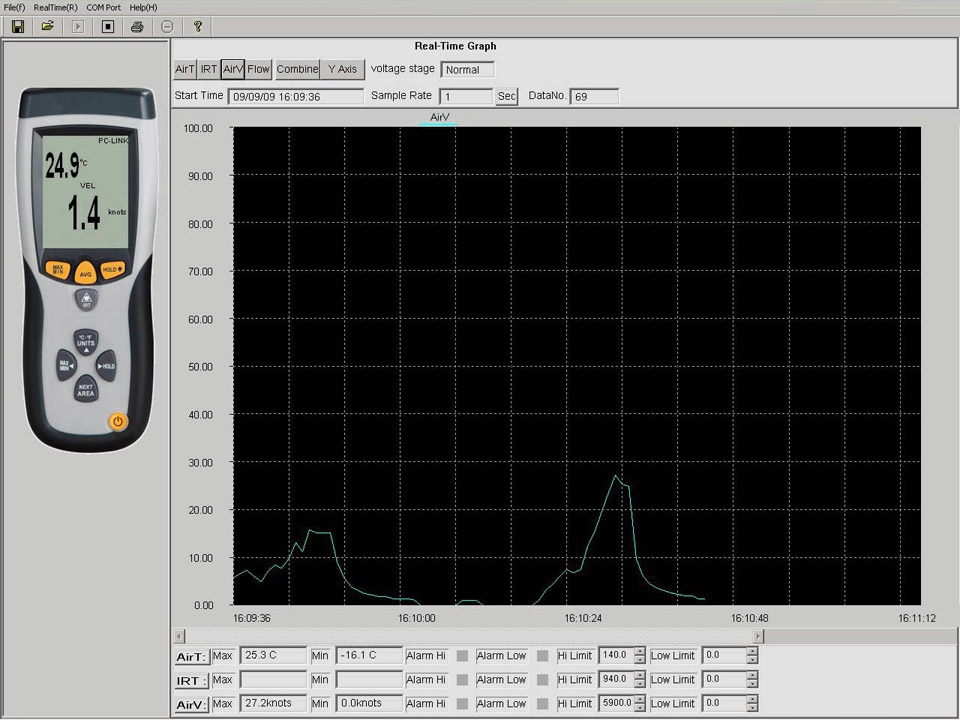
Task: Decrease the AirV Hi Limit with down arrow
Action: click(x=640, y=708)
